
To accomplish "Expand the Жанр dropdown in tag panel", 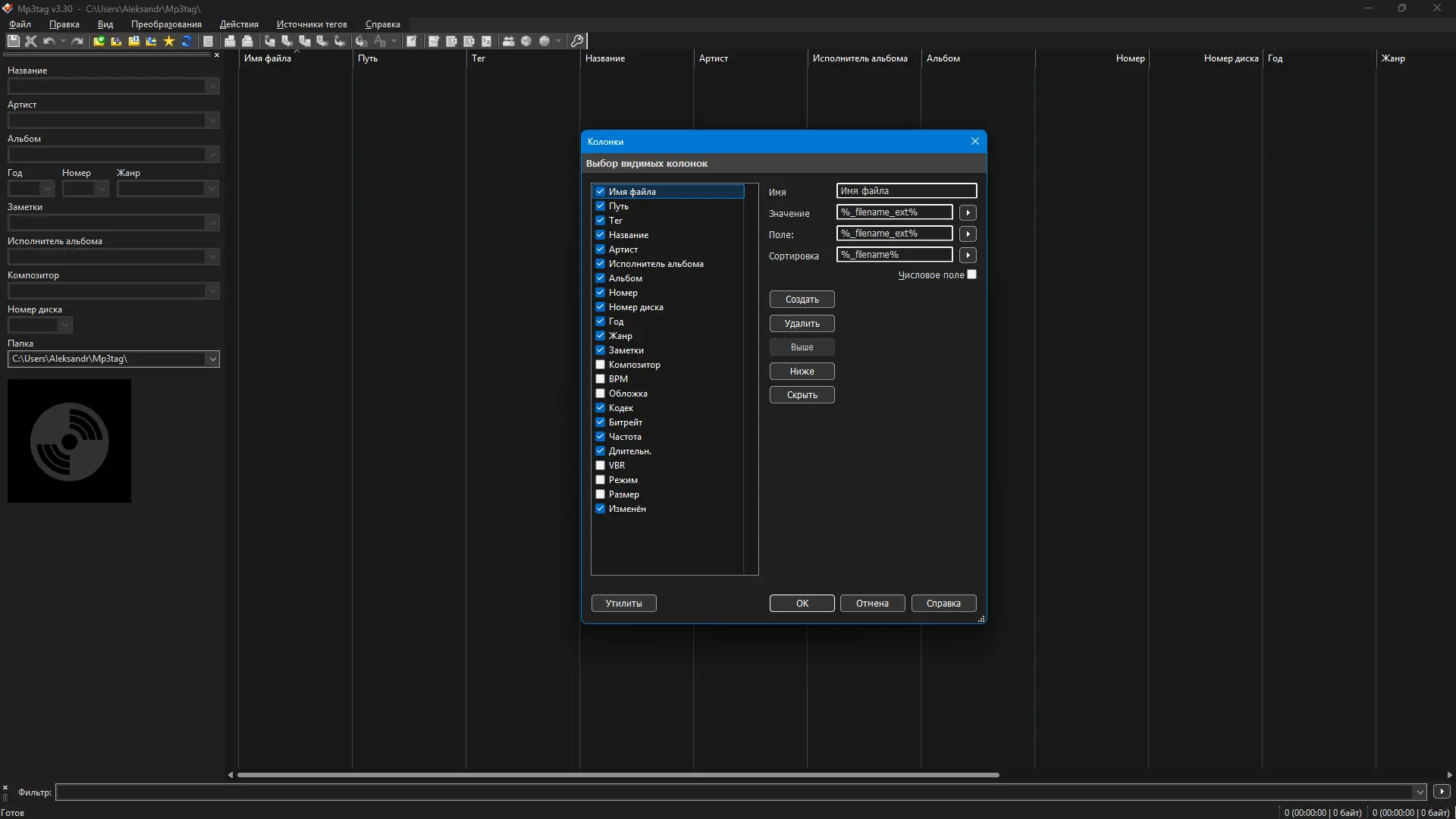I will click(x=212, y=188).
